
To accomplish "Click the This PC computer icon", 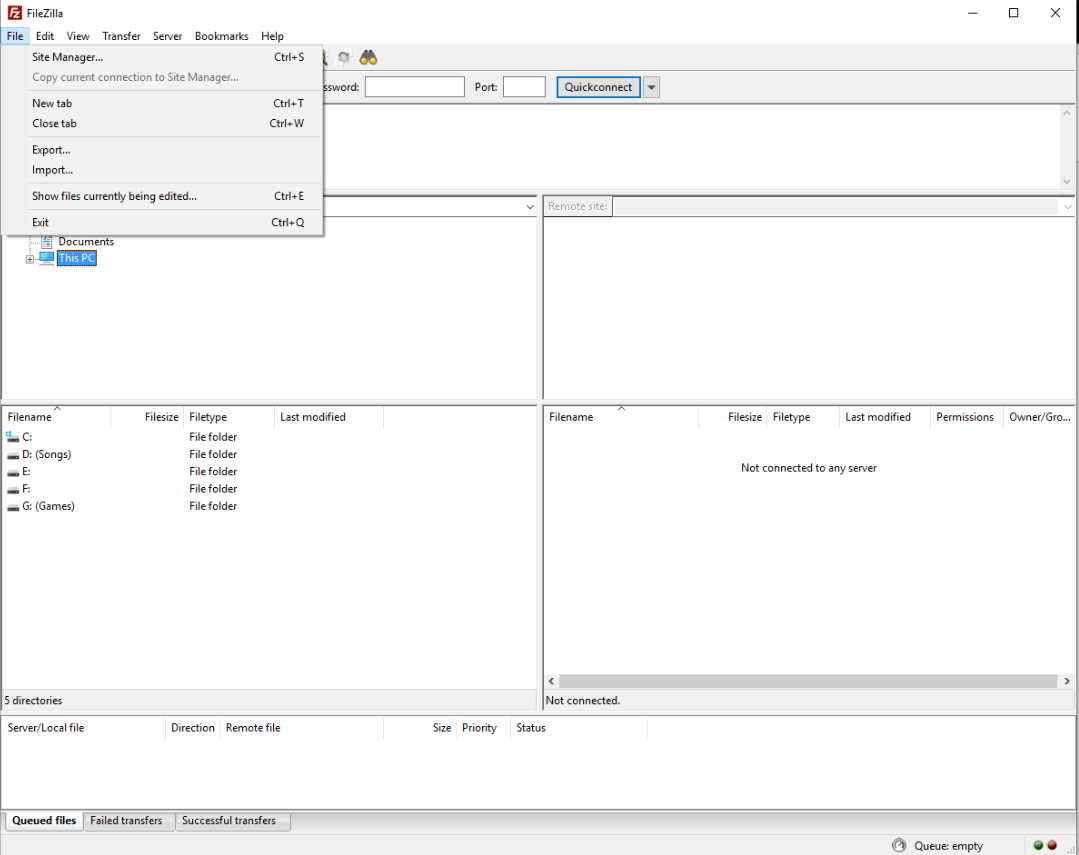I will tap(47, 258).
